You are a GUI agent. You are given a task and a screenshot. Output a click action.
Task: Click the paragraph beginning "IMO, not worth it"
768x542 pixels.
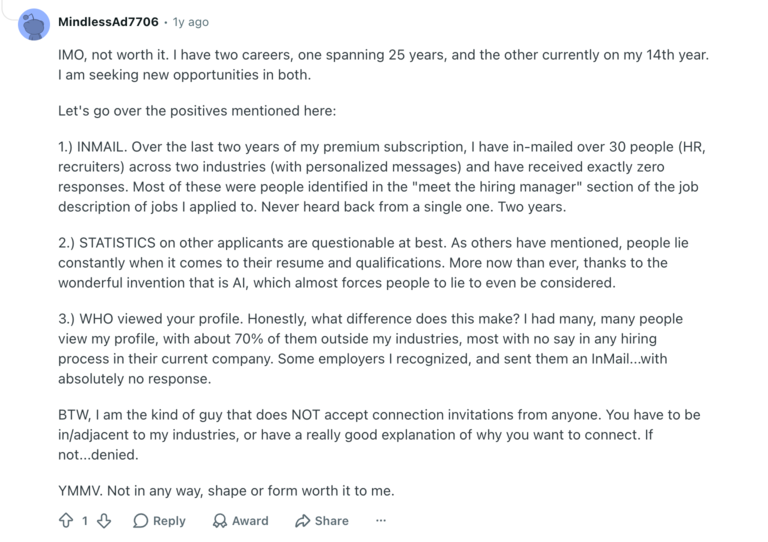384,65
